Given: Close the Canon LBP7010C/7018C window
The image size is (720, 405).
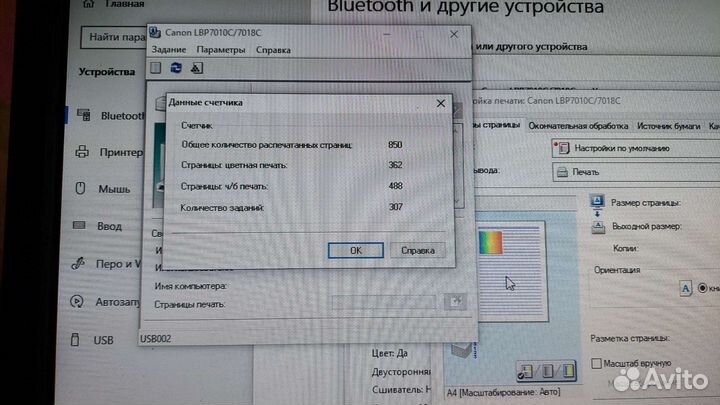Looking at the screenshot, I should pos(454,34).
